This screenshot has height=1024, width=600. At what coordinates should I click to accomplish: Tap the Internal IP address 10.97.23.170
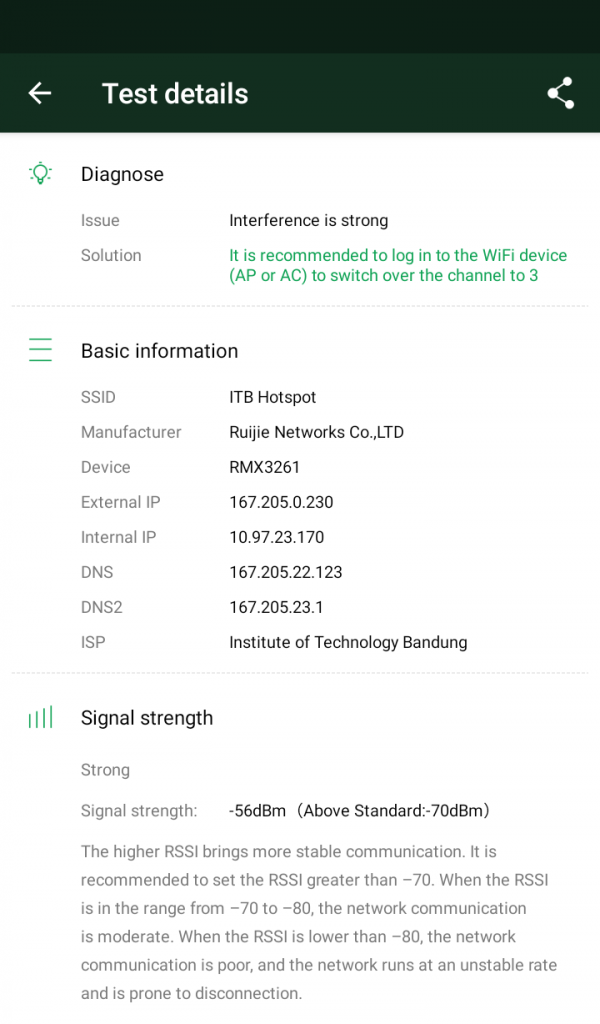[276, 537]
